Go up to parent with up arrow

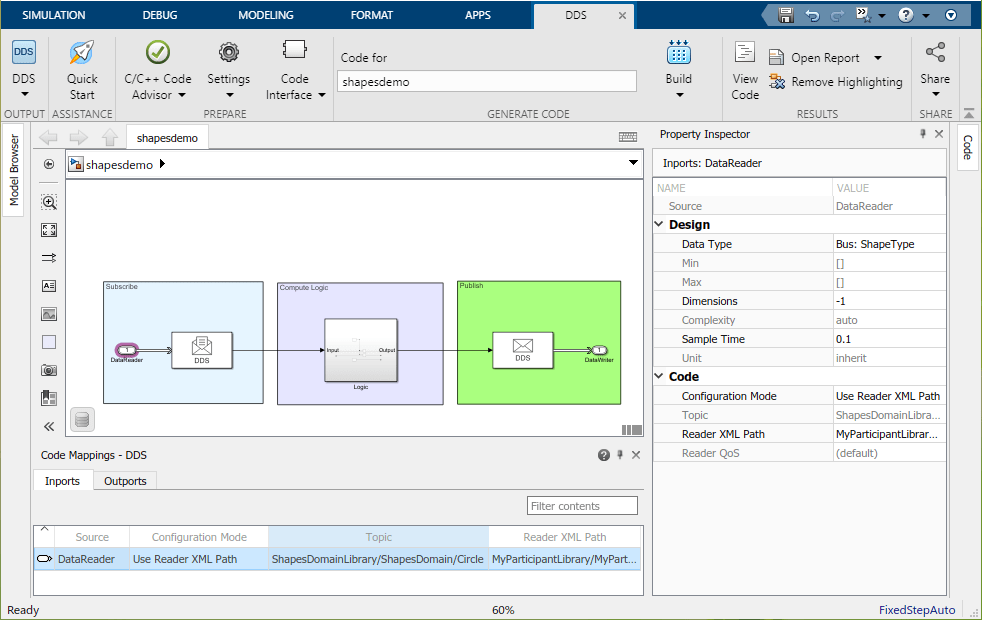[x=110, y=137]
